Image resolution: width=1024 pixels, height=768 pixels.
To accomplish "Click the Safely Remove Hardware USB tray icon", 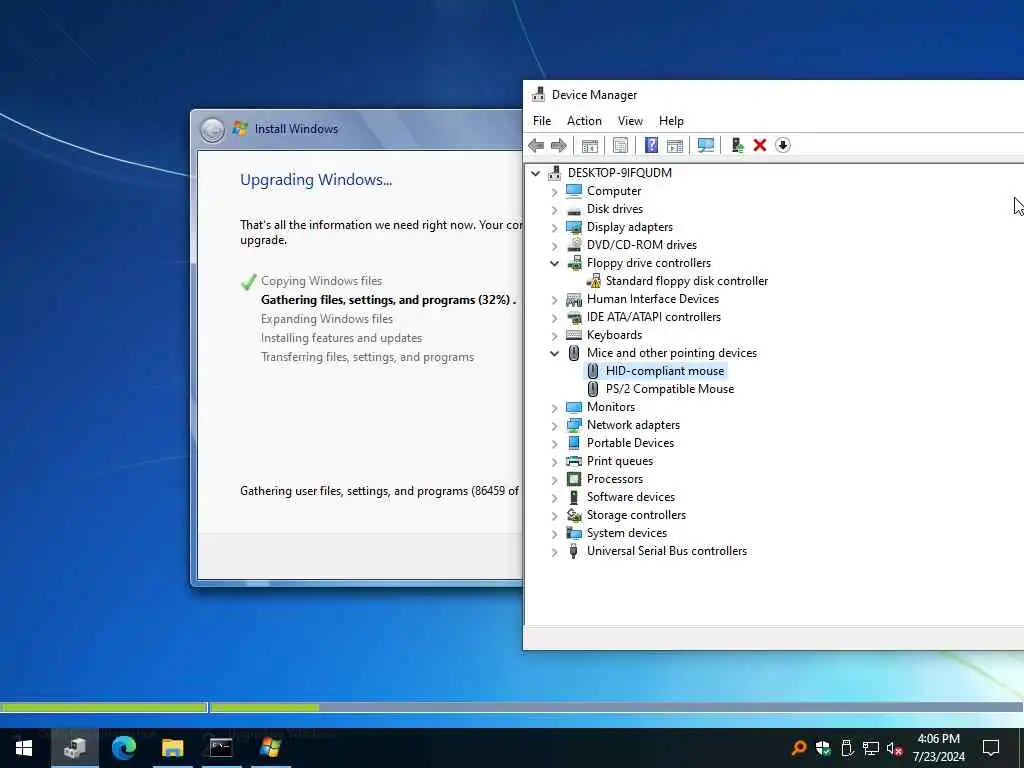I will [x=847, y=748].
